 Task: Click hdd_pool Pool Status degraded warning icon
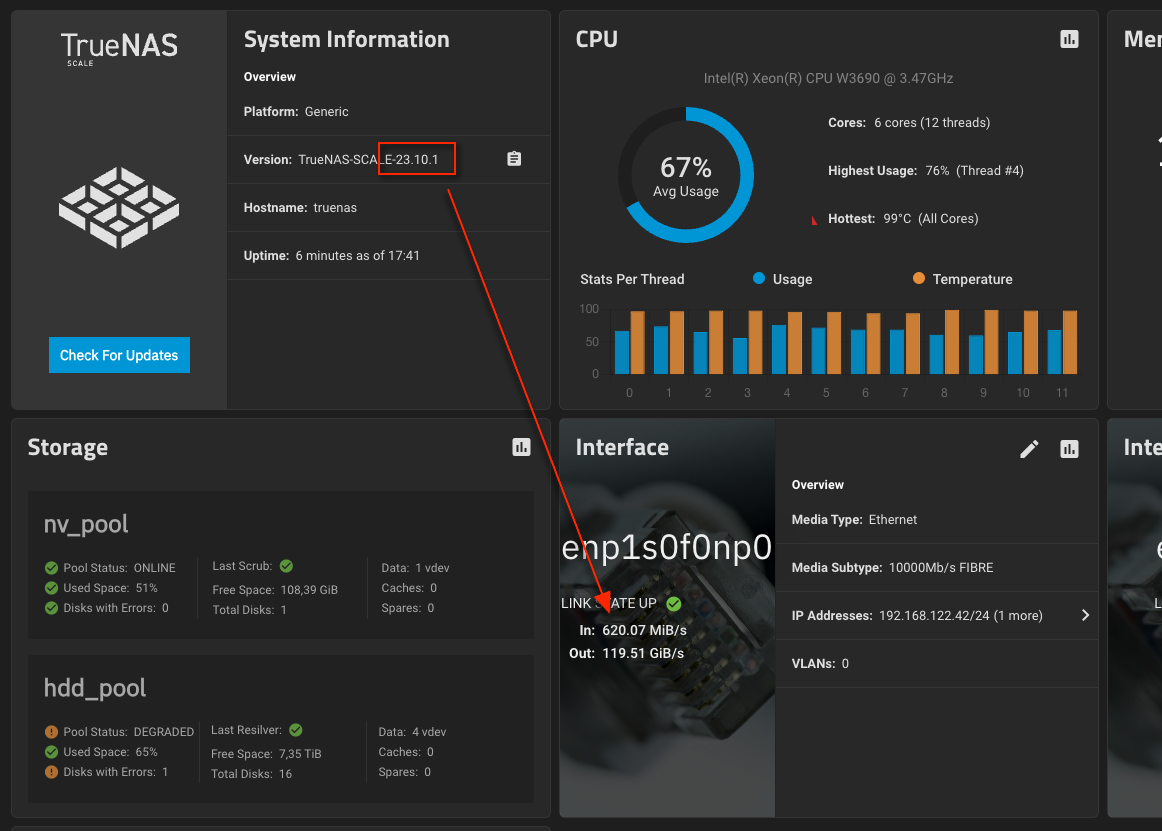click(51, 732)
